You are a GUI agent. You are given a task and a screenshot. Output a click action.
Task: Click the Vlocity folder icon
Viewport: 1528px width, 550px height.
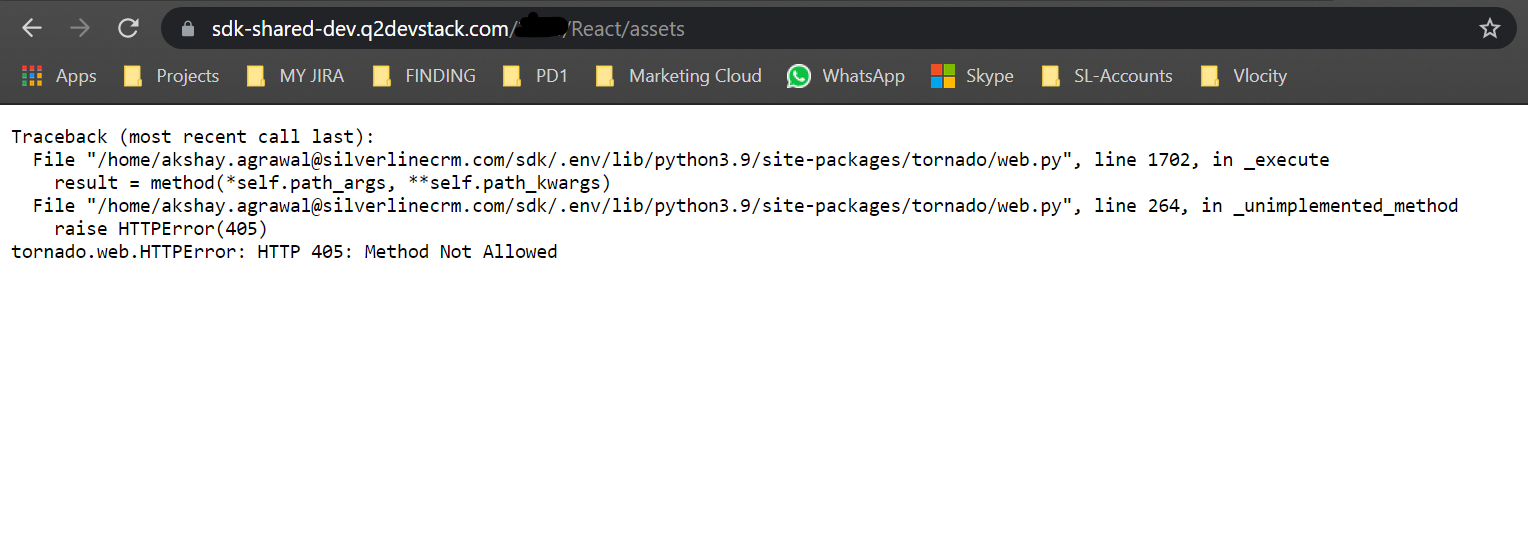pos(1209,76)
